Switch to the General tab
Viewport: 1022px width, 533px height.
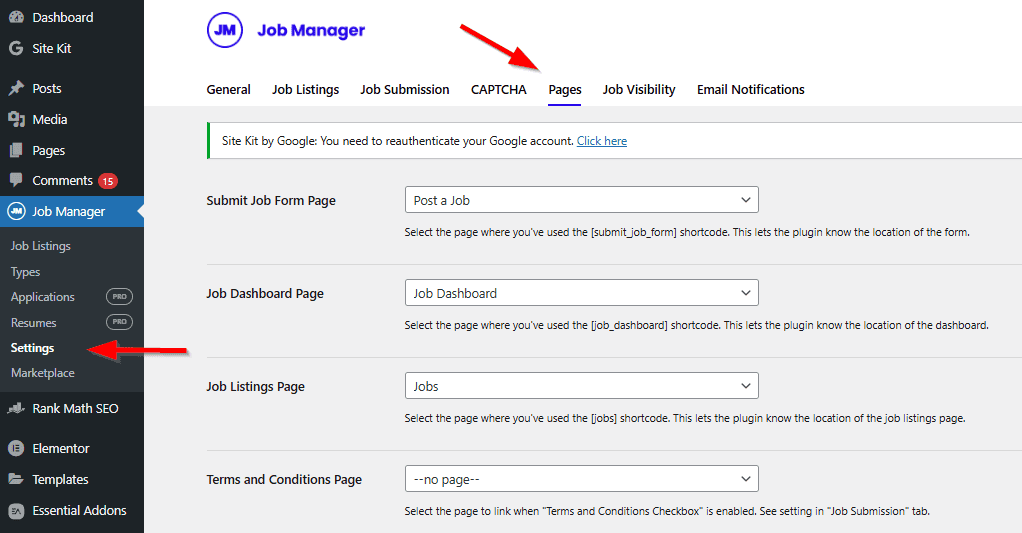click(228, 89)
